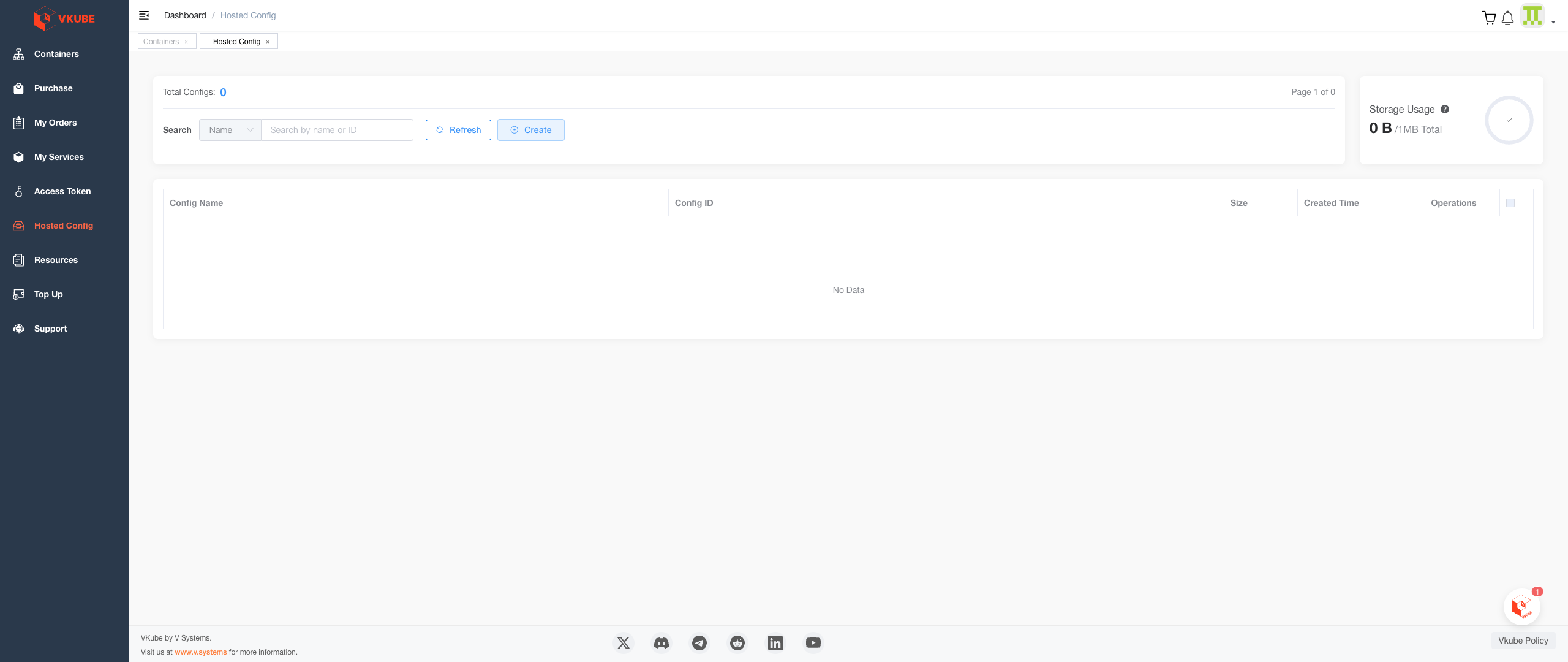
Task: Click the VKUBE logo
Action: point(64,18)
